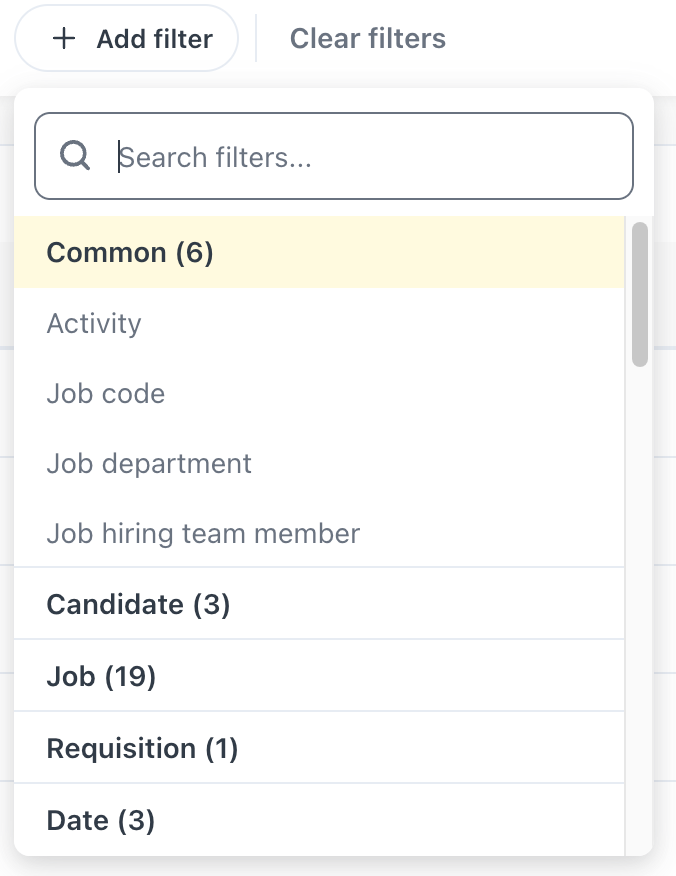Click the Clear filters link

pos(367,38)
